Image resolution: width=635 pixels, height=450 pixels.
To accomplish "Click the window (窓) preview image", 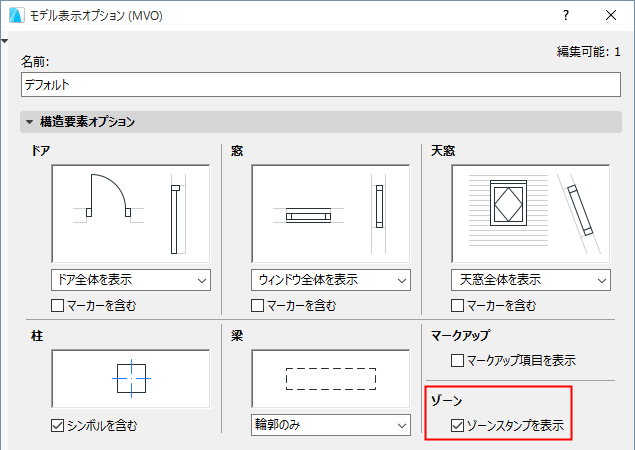I will coord(331,214).
